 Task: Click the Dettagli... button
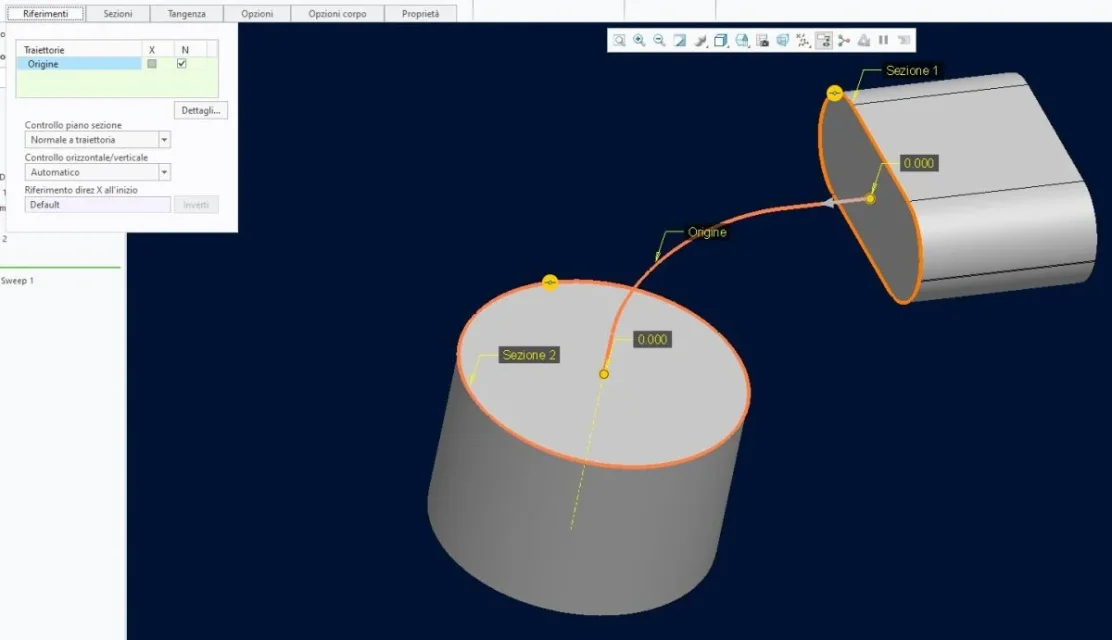[200, 110]
